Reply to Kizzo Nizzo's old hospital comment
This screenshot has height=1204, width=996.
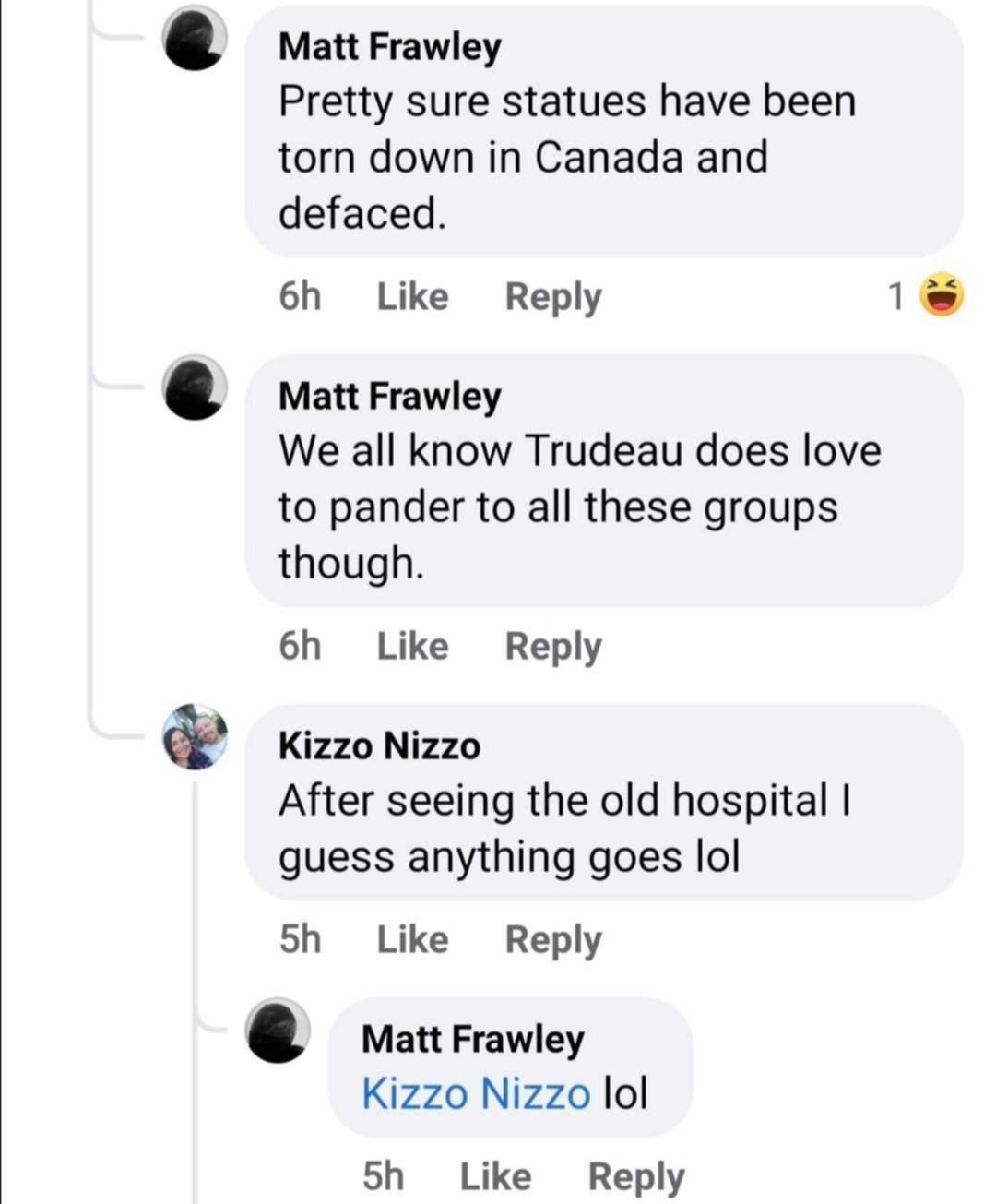[552, 939]
